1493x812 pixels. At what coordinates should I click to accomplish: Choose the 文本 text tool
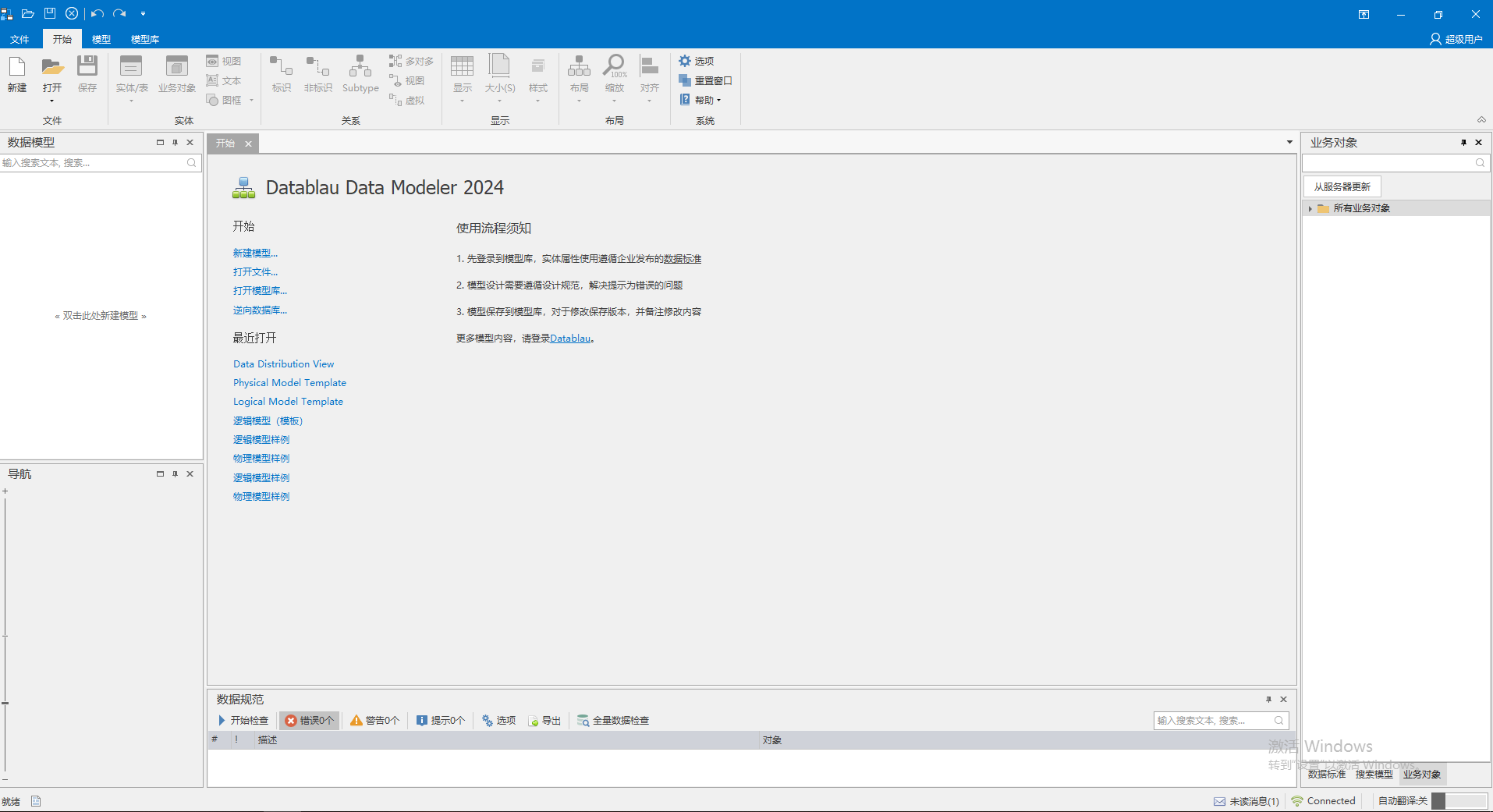(x=224, y=80)
